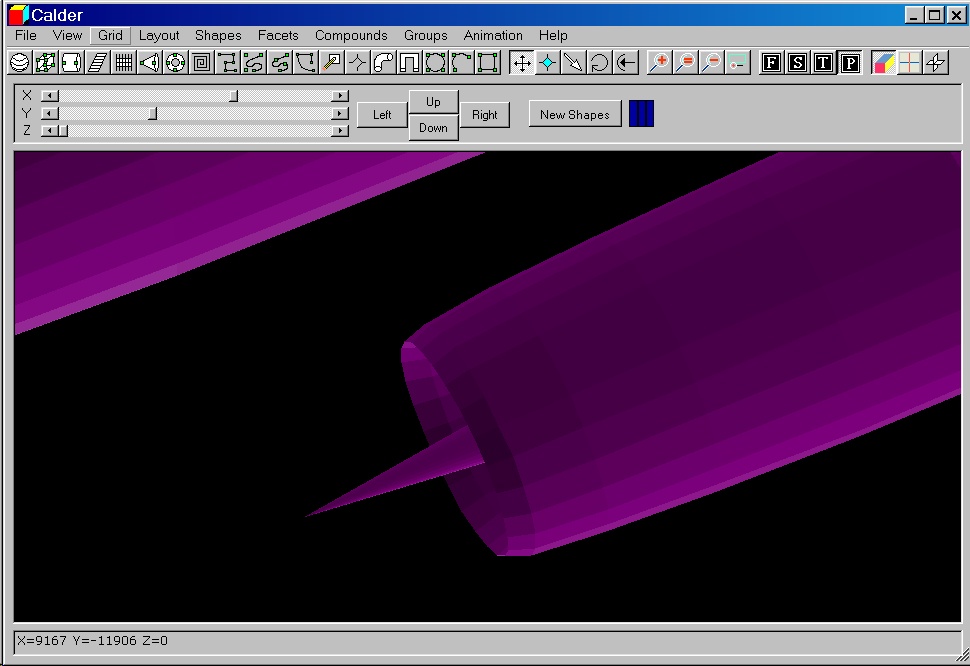Image resolution: width=970 pixels, height=666 pixels.
Task: Click the dark blue color swatch
Action: pos(641,114)
